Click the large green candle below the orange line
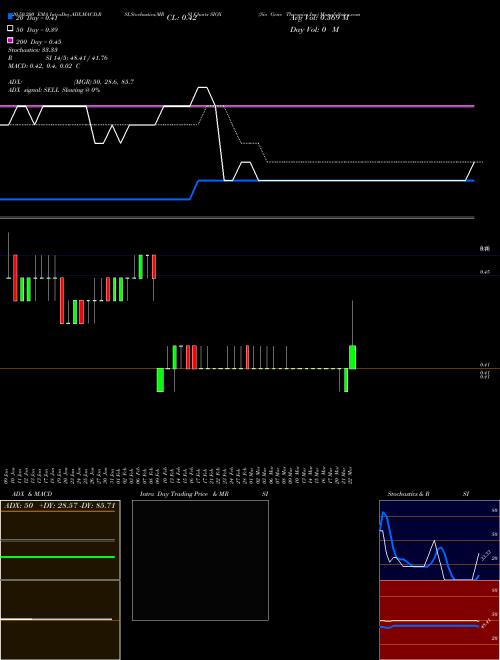This screenshot has height=660, width=500. 160,380
